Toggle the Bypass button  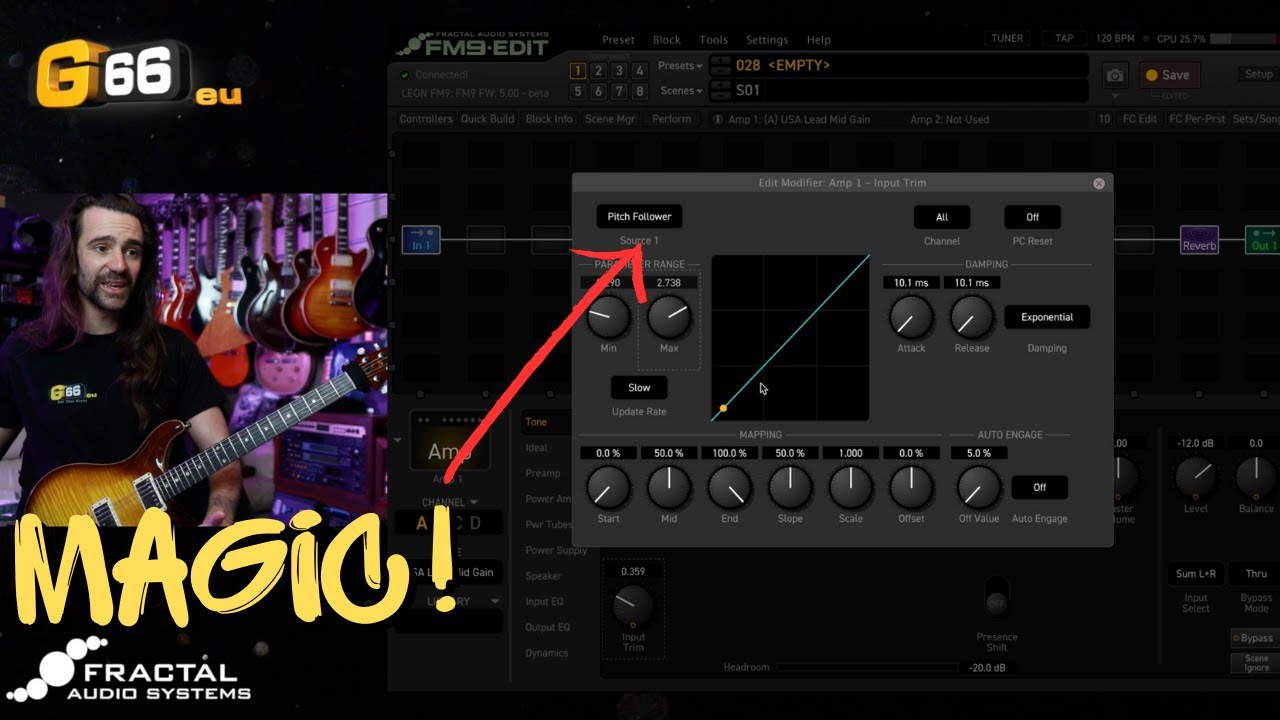(1254, 638)
